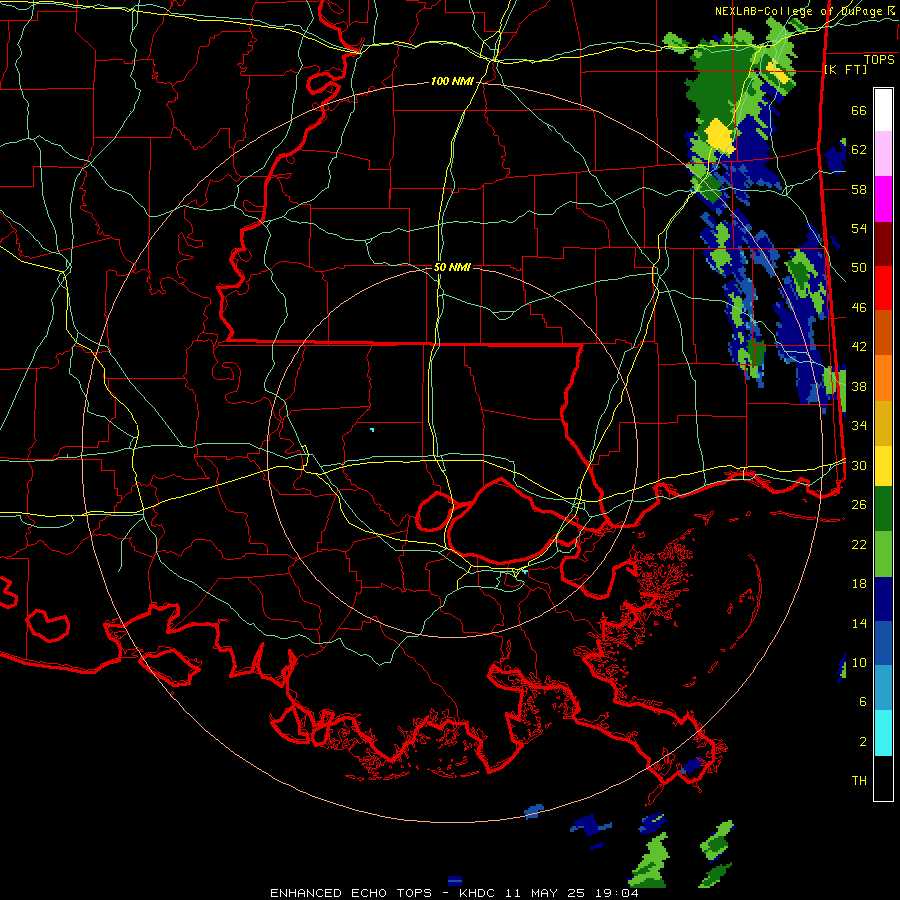Click the [K FT] units label

(845, 69)
